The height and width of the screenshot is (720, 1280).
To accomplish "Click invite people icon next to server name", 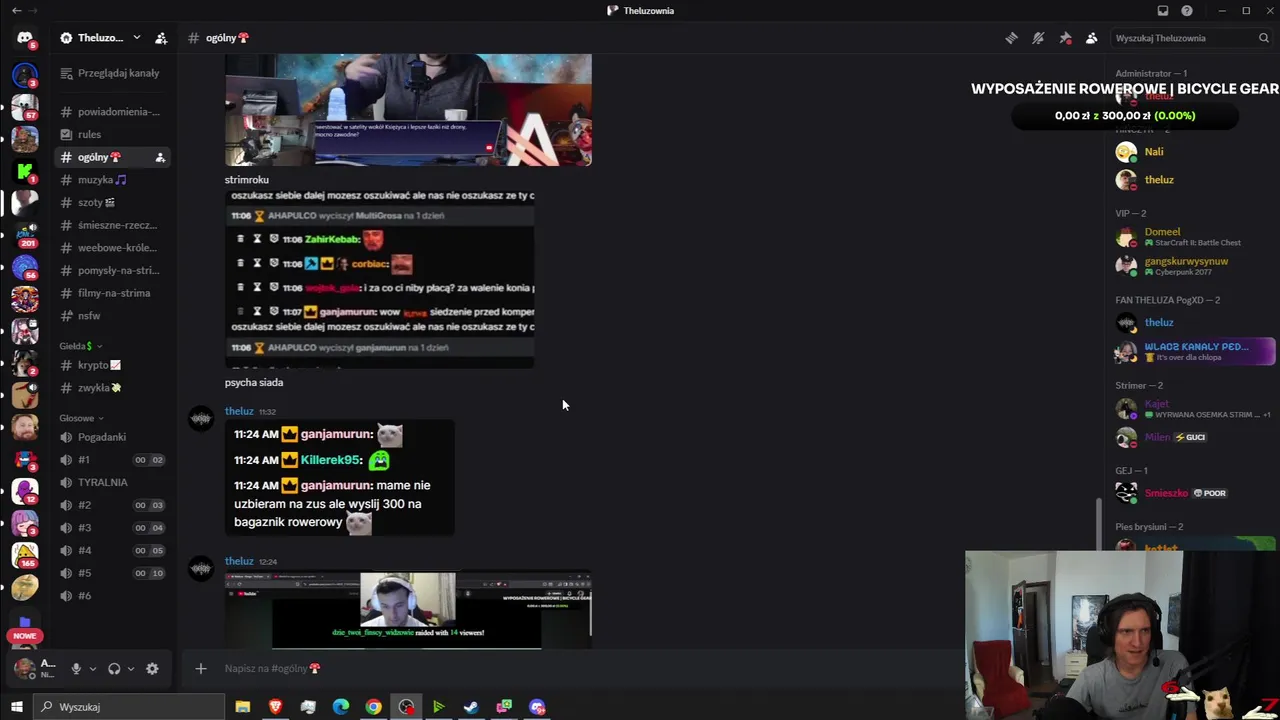I will [x=161, y=38].
